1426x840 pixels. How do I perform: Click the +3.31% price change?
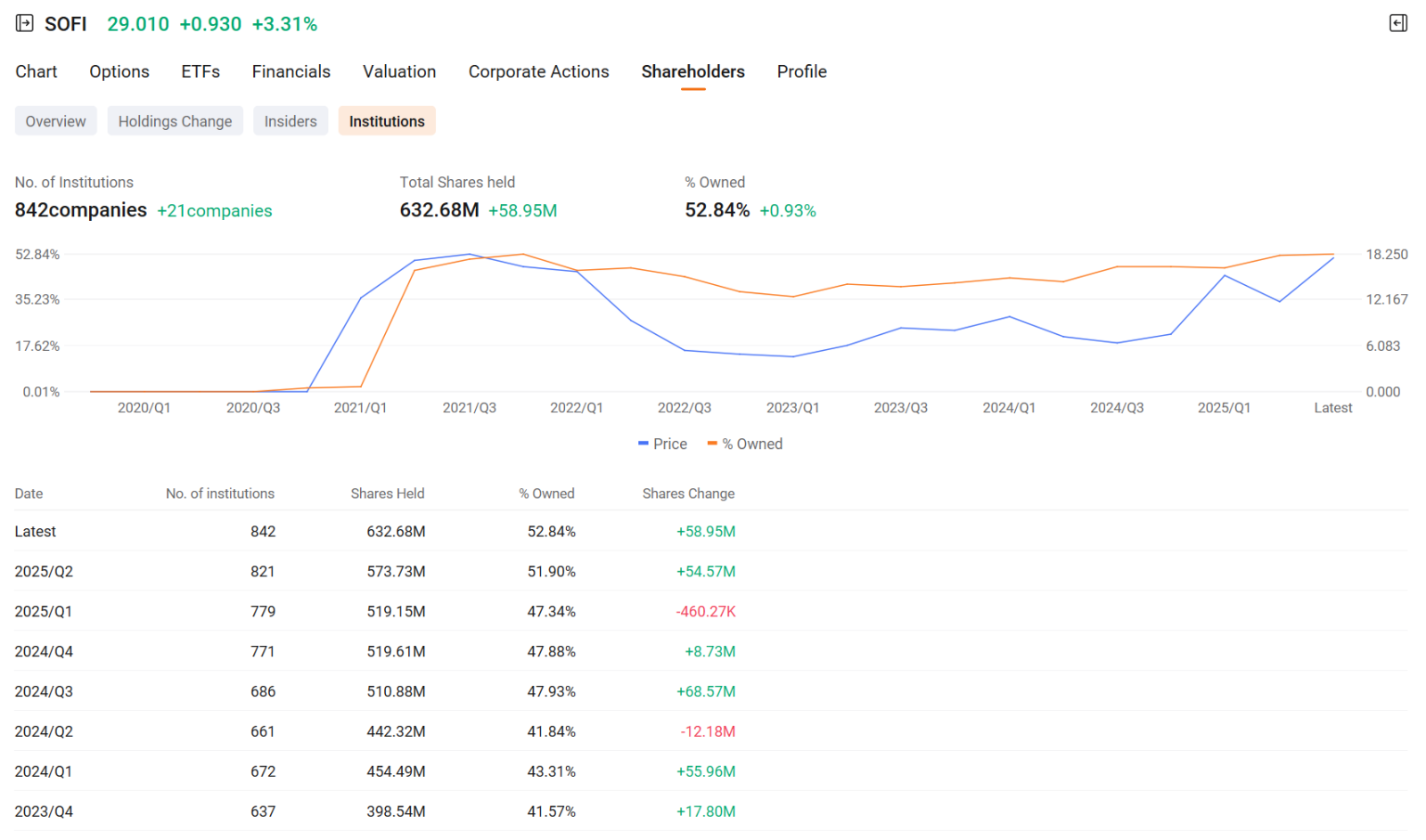point(285,24)
